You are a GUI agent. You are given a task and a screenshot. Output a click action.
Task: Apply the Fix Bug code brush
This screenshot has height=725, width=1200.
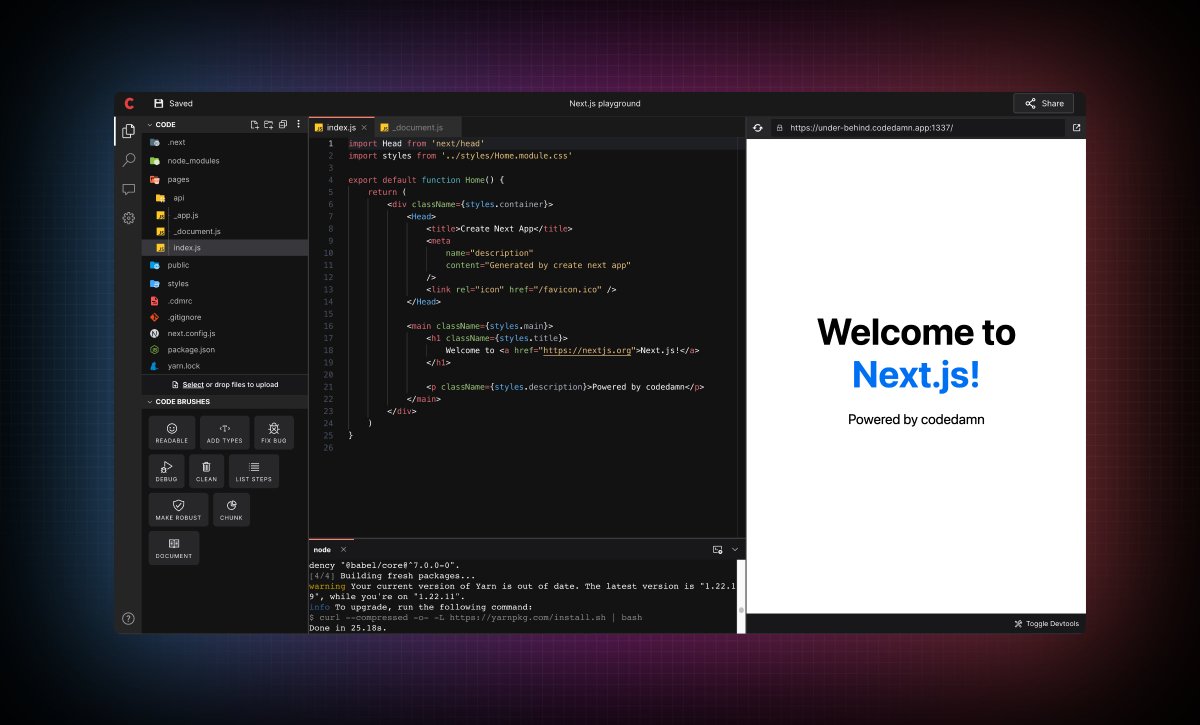(274, 433)
